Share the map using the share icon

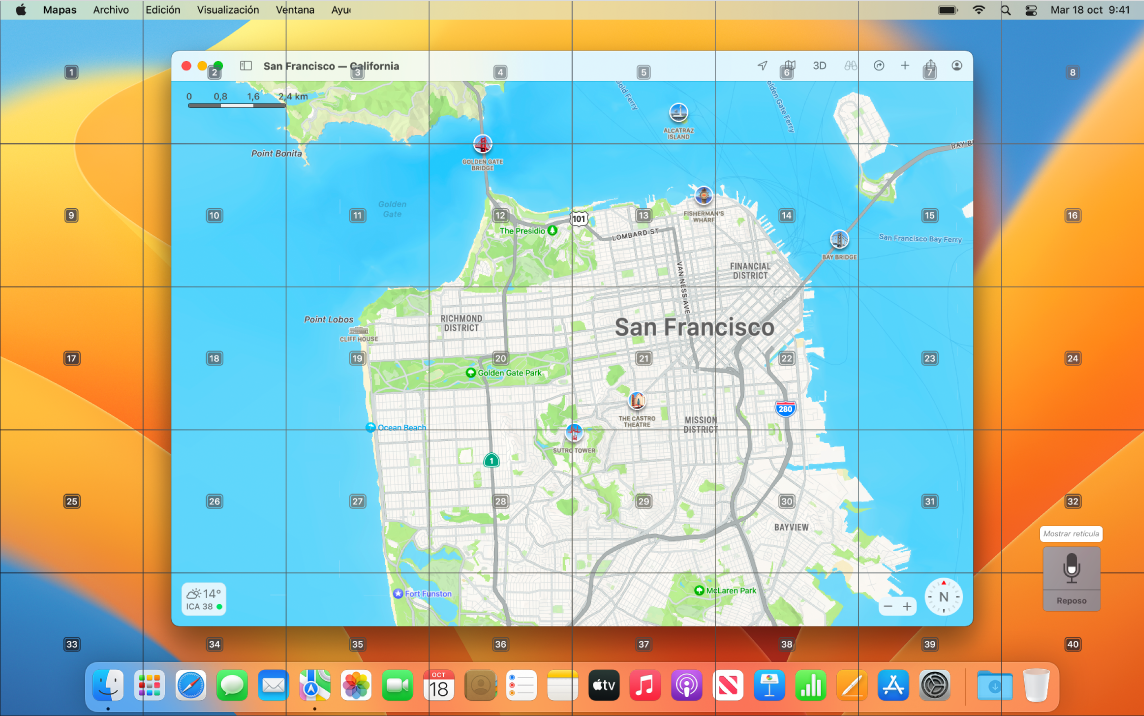click(929, 65)
